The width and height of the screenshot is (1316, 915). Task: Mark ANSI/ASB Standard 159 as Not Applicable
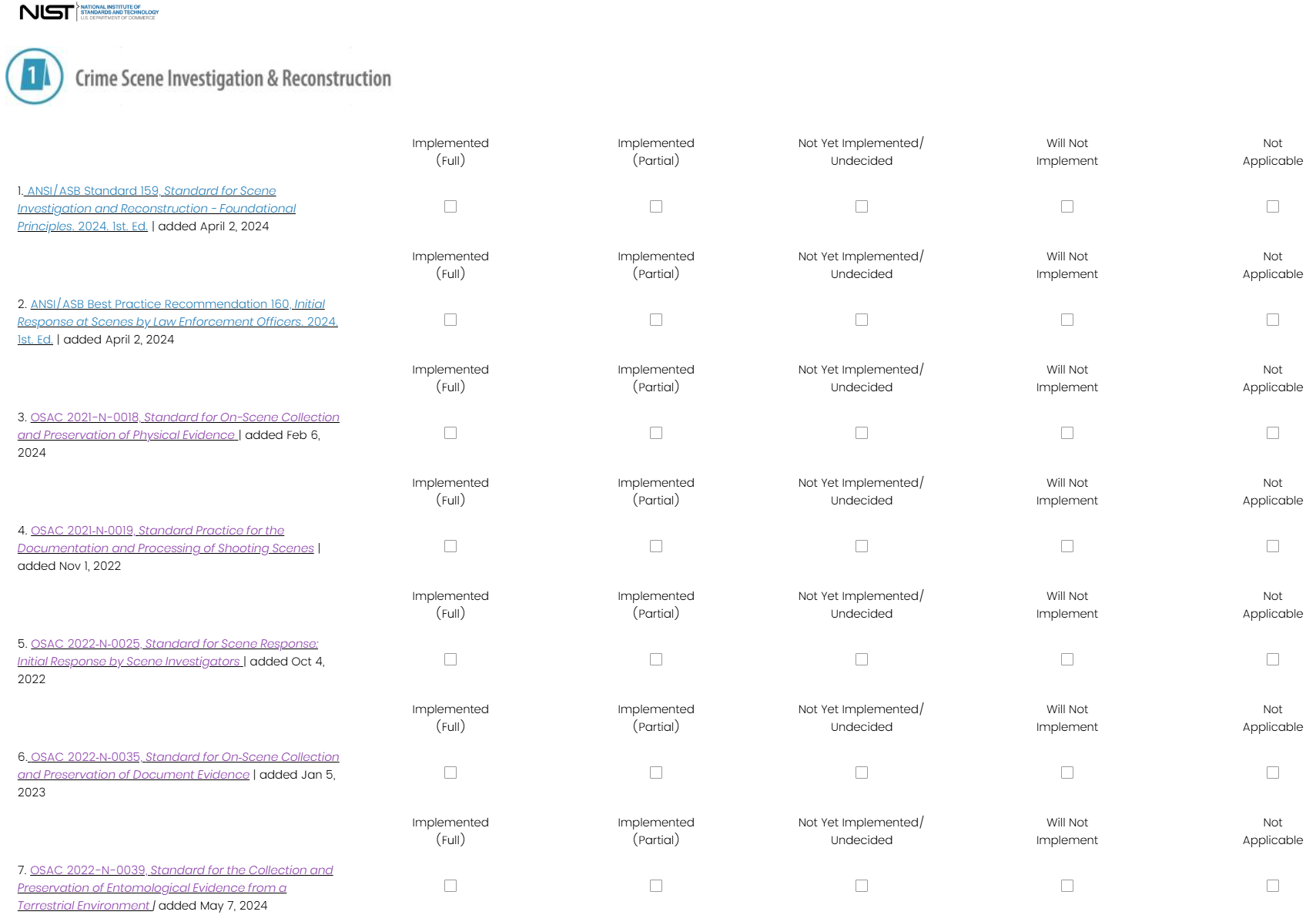point(1273,206)
